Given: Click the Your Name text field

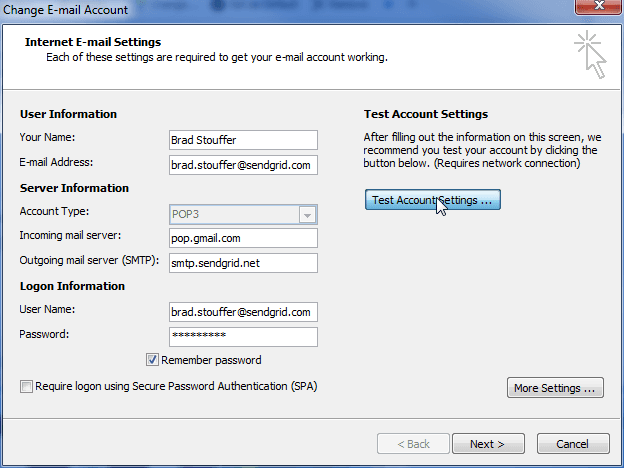Looking at the screenshot, I should (x=243, y=139).
